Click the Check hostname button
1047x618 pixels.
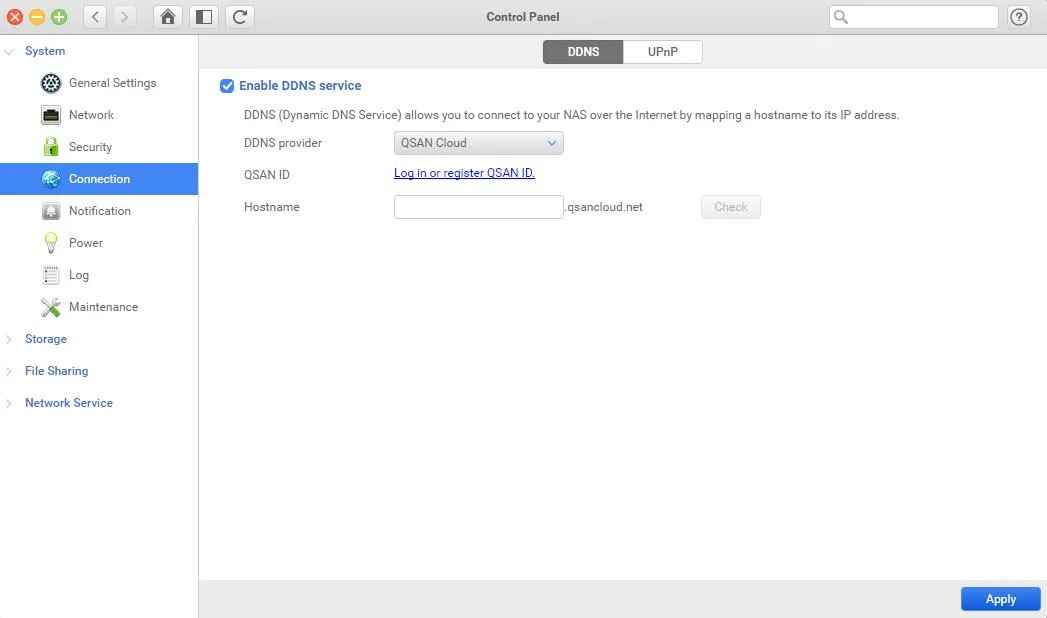[x=730, y=207]
